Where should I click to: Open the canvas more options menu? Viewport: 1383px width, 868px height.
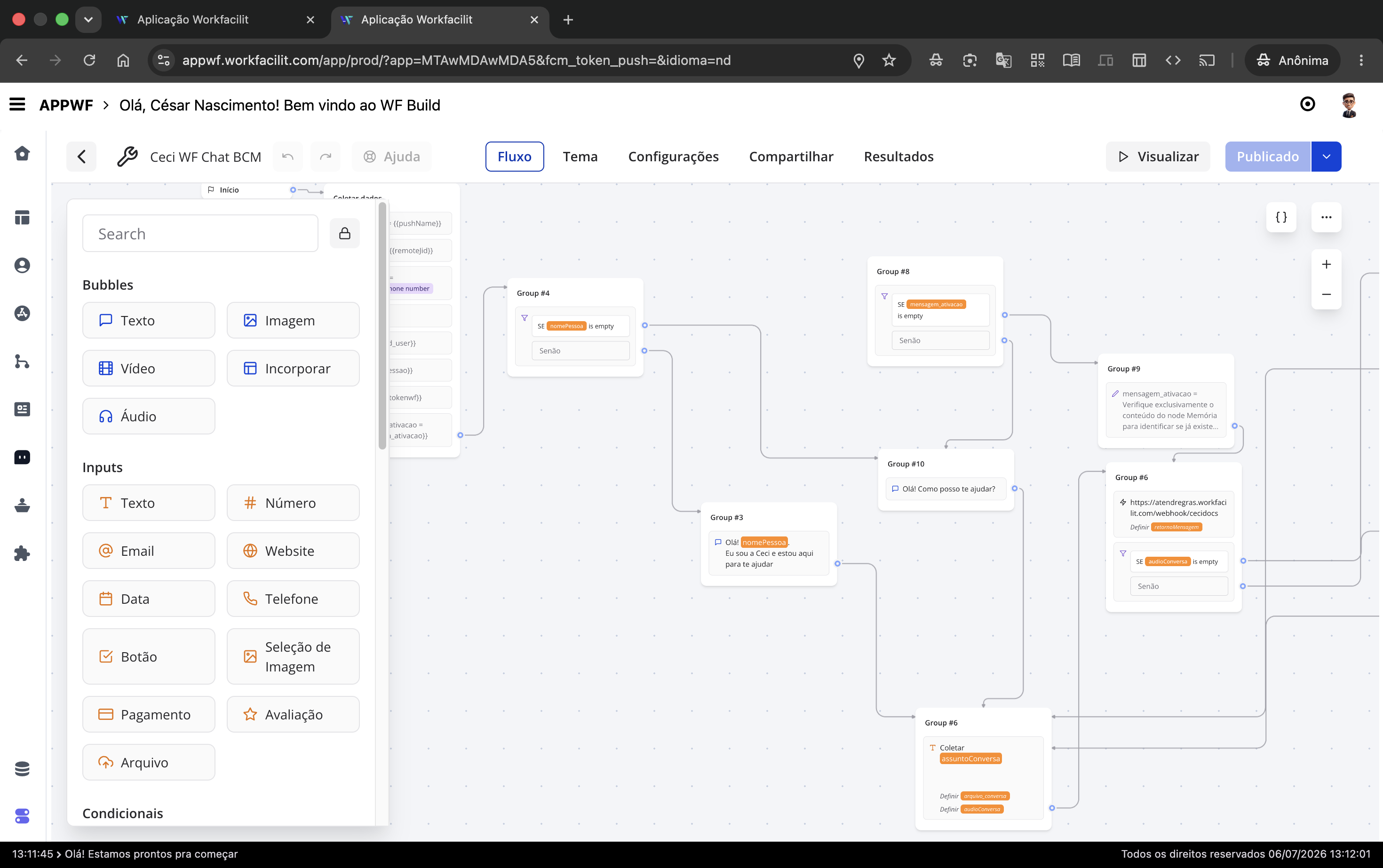click(1326, 217)
